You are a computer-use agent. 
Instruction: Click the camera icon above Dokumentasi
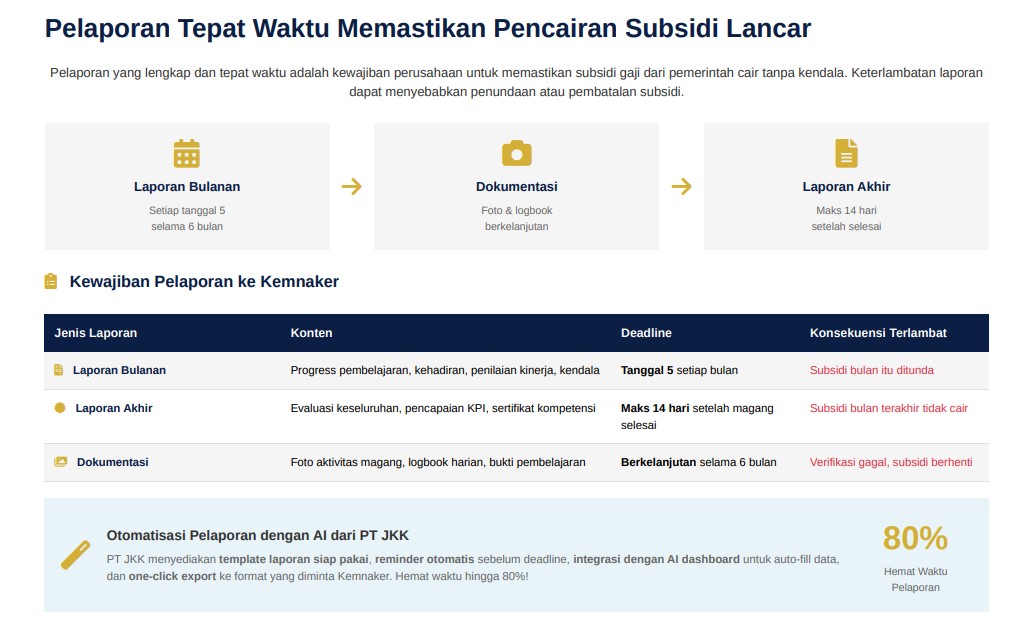(x=516, y=153)
